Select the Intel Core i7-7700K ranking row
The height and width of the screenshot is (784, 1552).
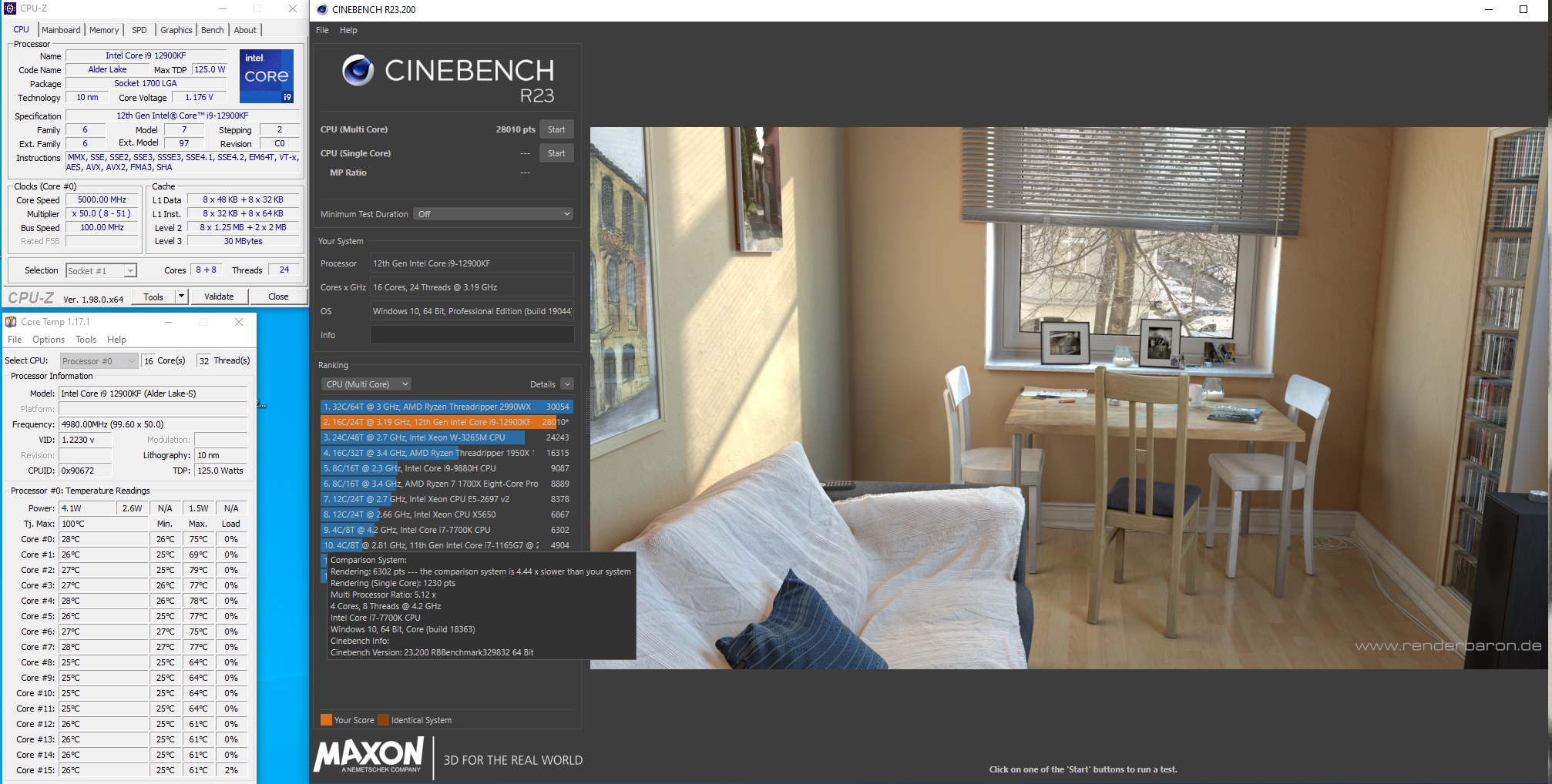(x=446, y=530)
